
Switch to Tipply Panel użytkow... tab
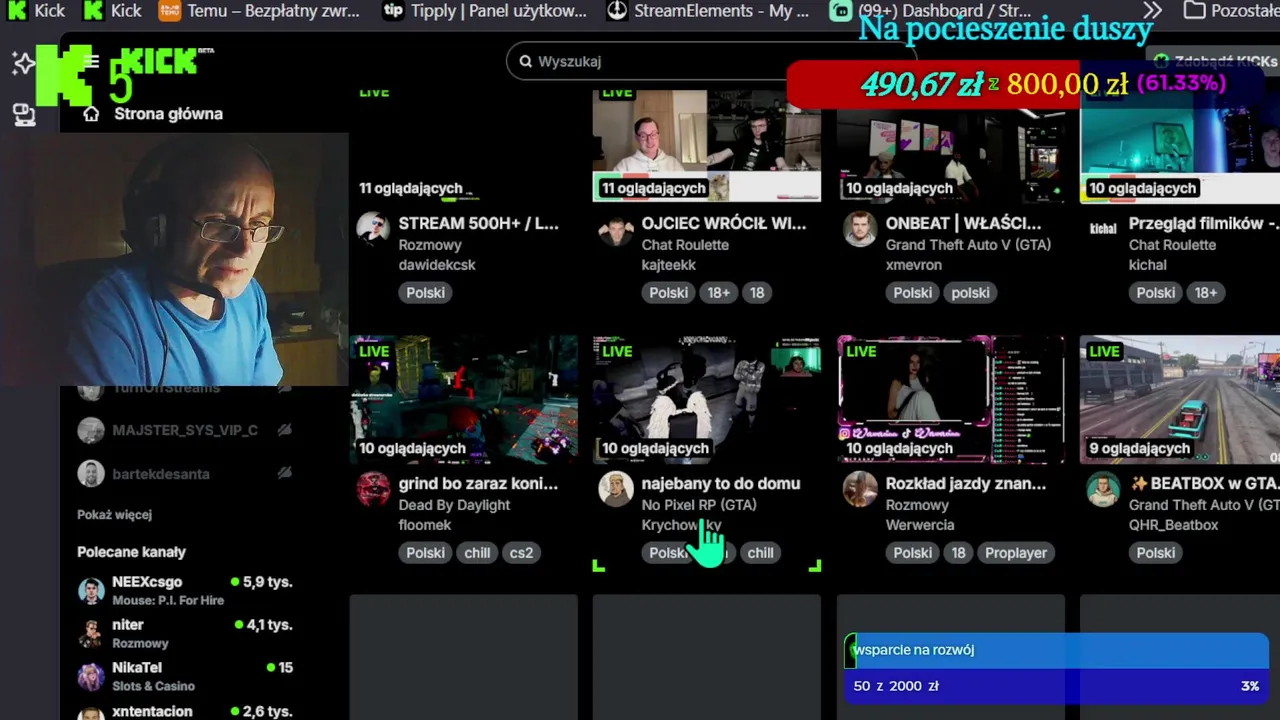pyautogui.click(x=486, y=11)
